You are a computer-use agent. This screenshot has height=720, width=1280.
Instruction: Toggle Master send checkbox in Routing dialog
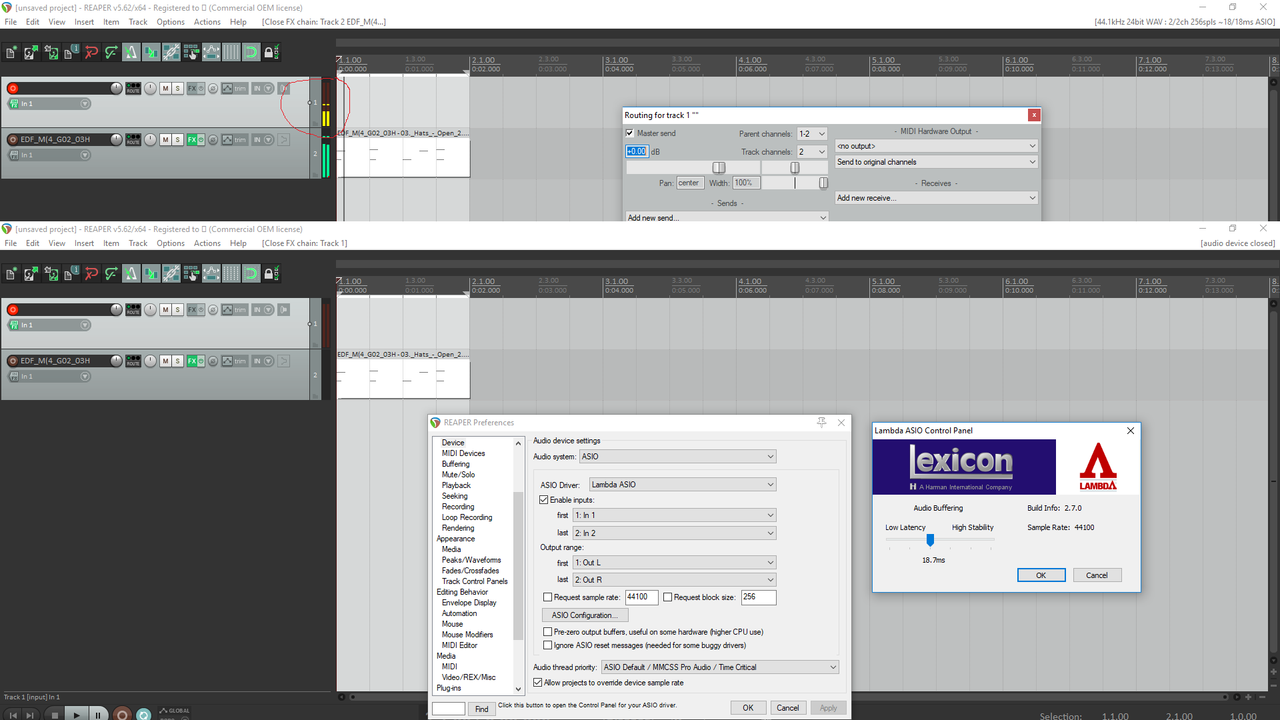pyautogui.click(x=630, y=133)
